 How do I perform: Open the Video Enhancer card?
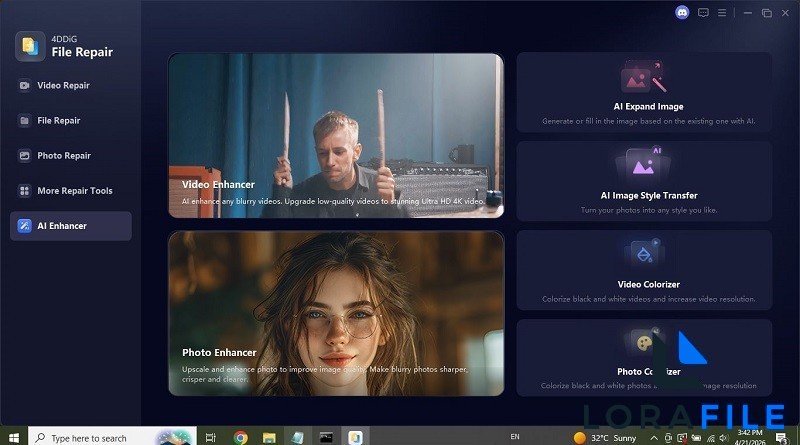coord(335,135)
